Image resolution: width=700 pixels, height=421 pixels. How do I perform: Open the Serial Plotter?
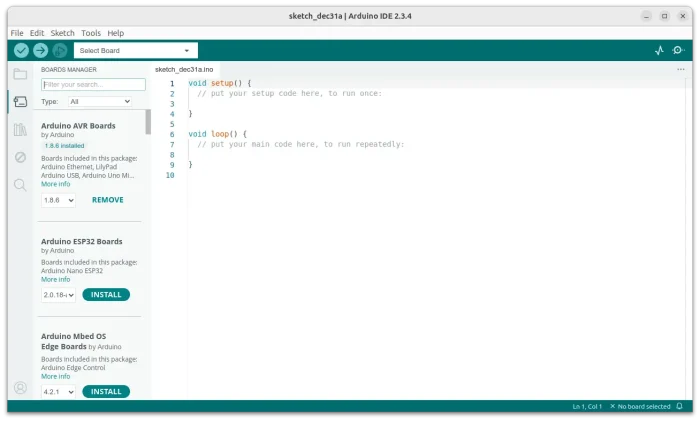tap(659, 50)
